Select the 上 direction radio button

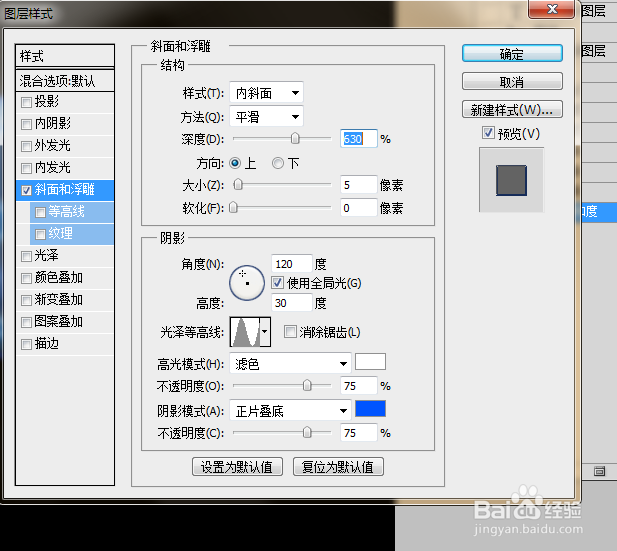click(235, 163)
